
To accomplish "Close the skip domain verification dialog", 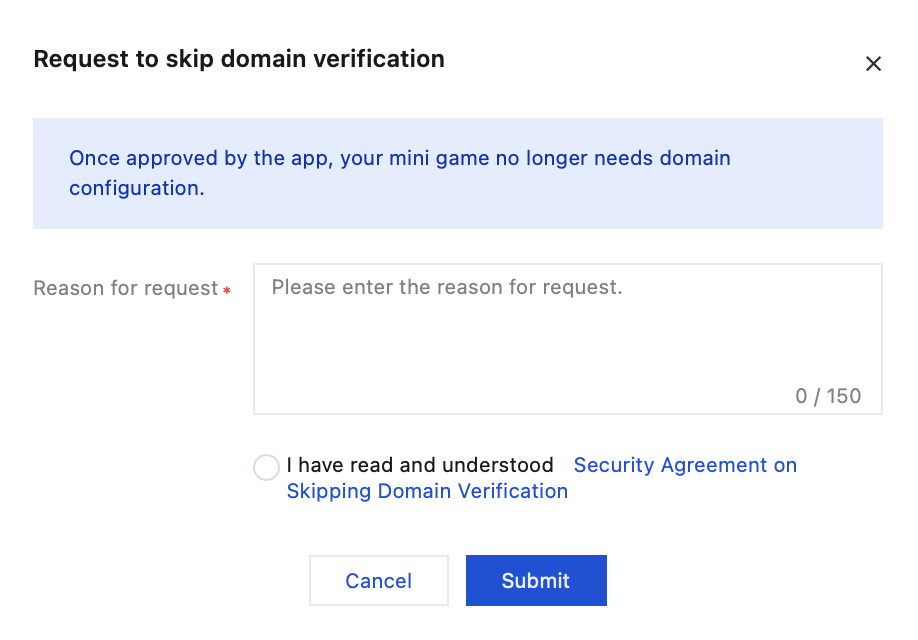I will coord(873,64).
